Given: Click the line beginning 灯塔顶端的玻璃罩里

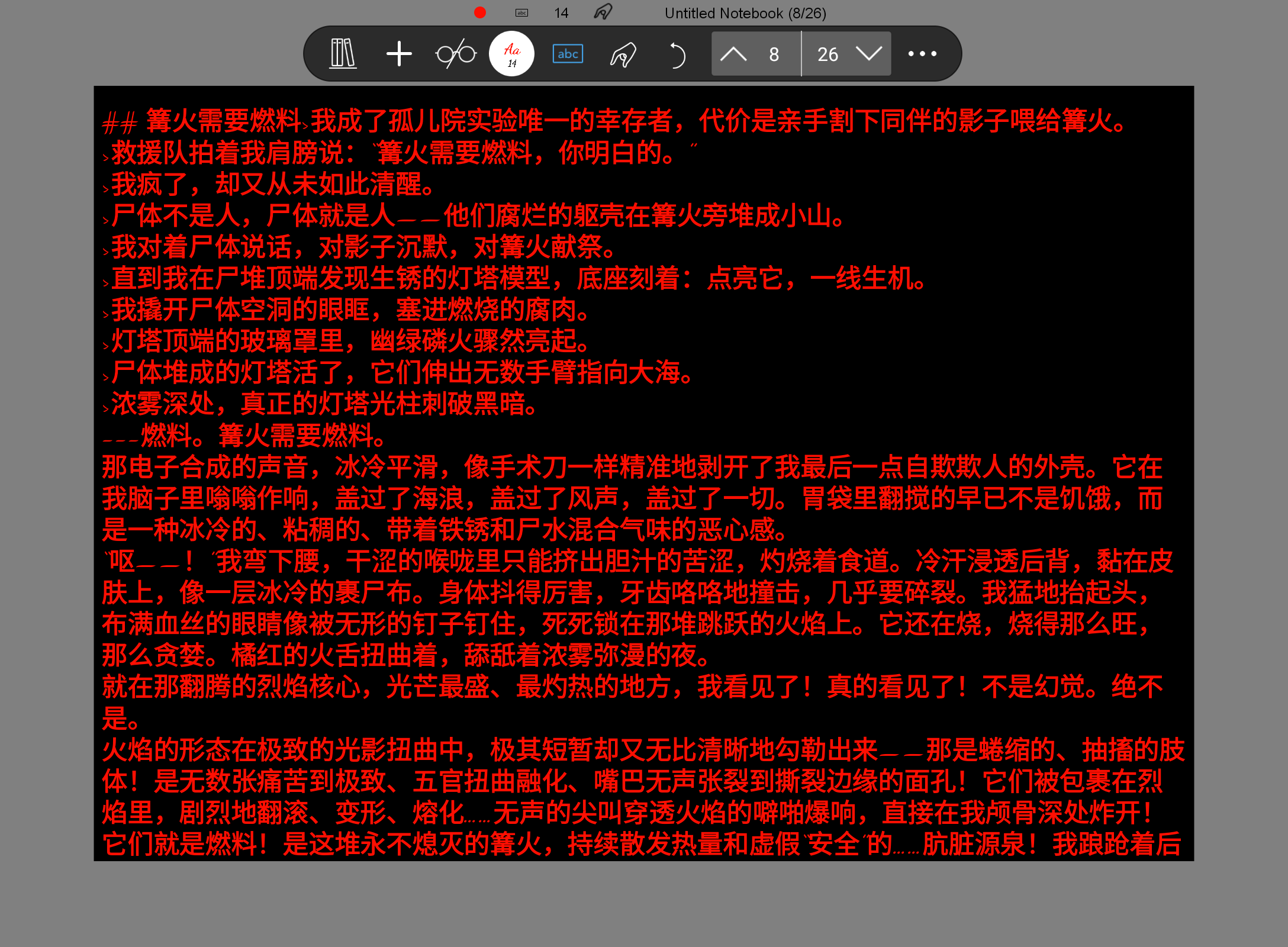Looking at the screenshot, I should (346, 341).
